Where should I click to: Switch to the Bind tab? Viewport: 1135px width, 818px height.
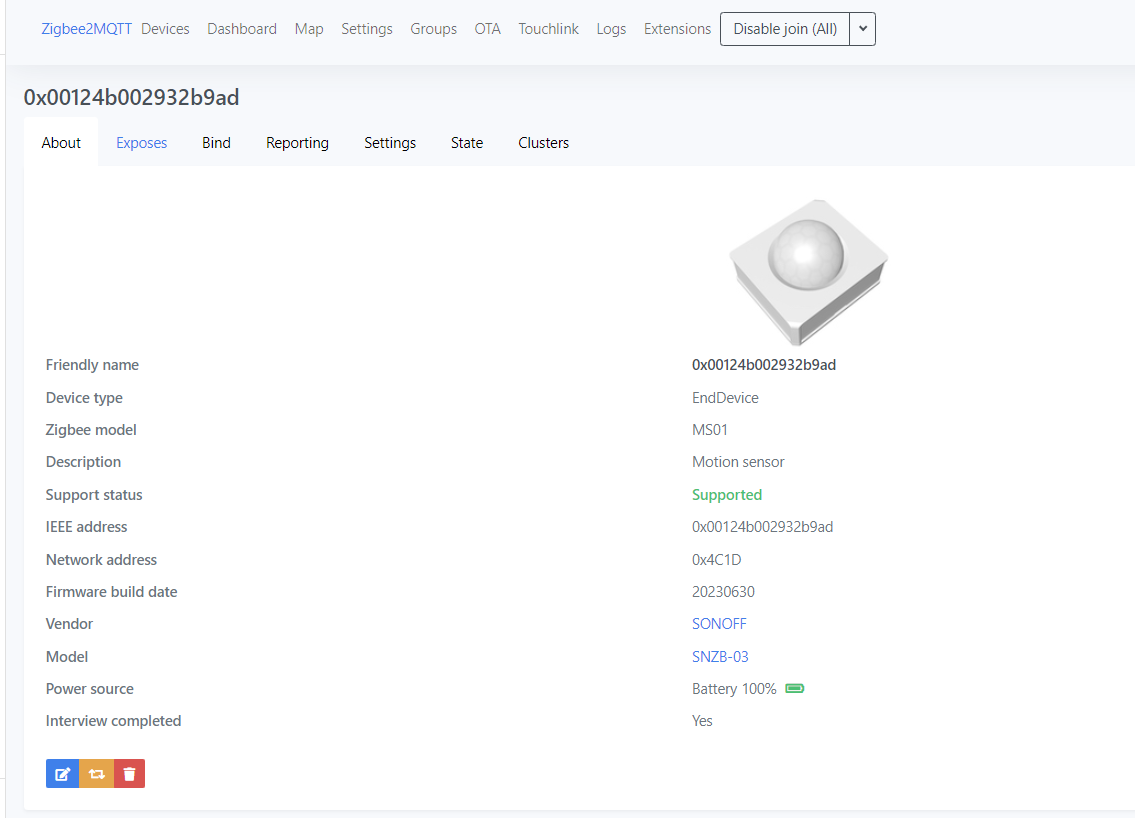[x=216, y=143]
